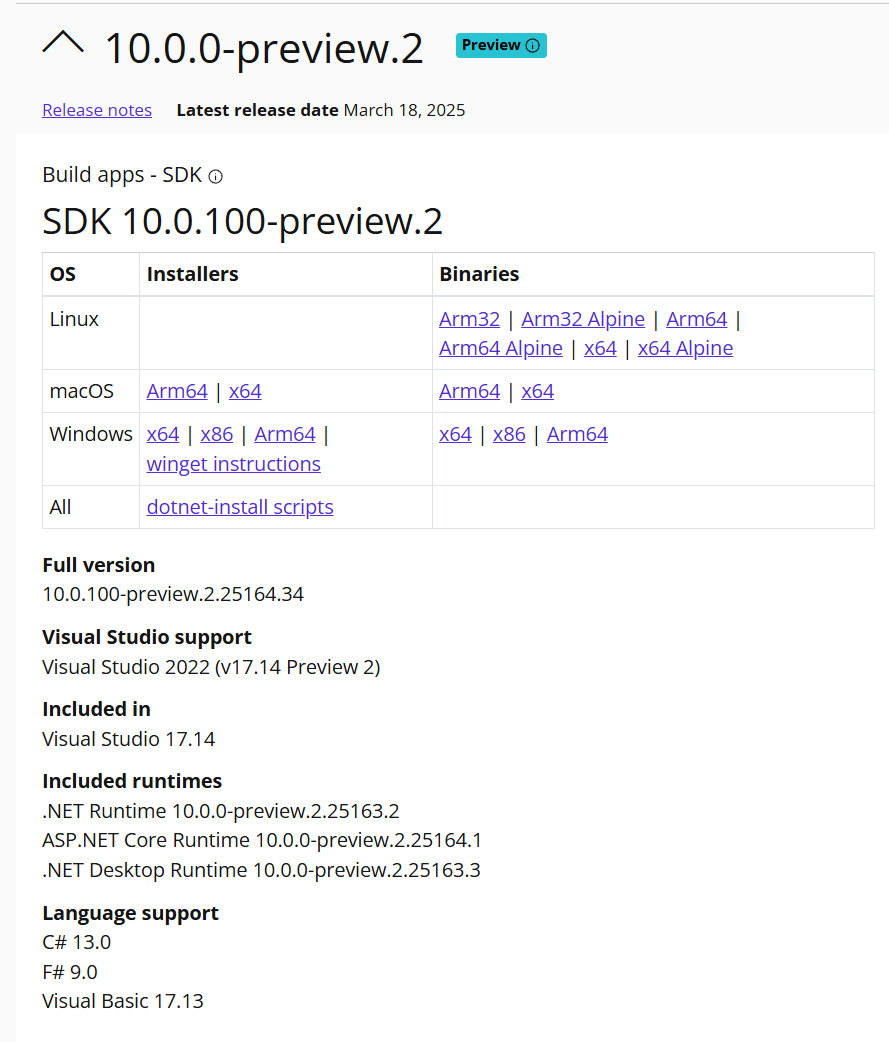Download Windows Arm64 binaries
The height and width of the screenshot is (1042, 889).
[577, 434]
